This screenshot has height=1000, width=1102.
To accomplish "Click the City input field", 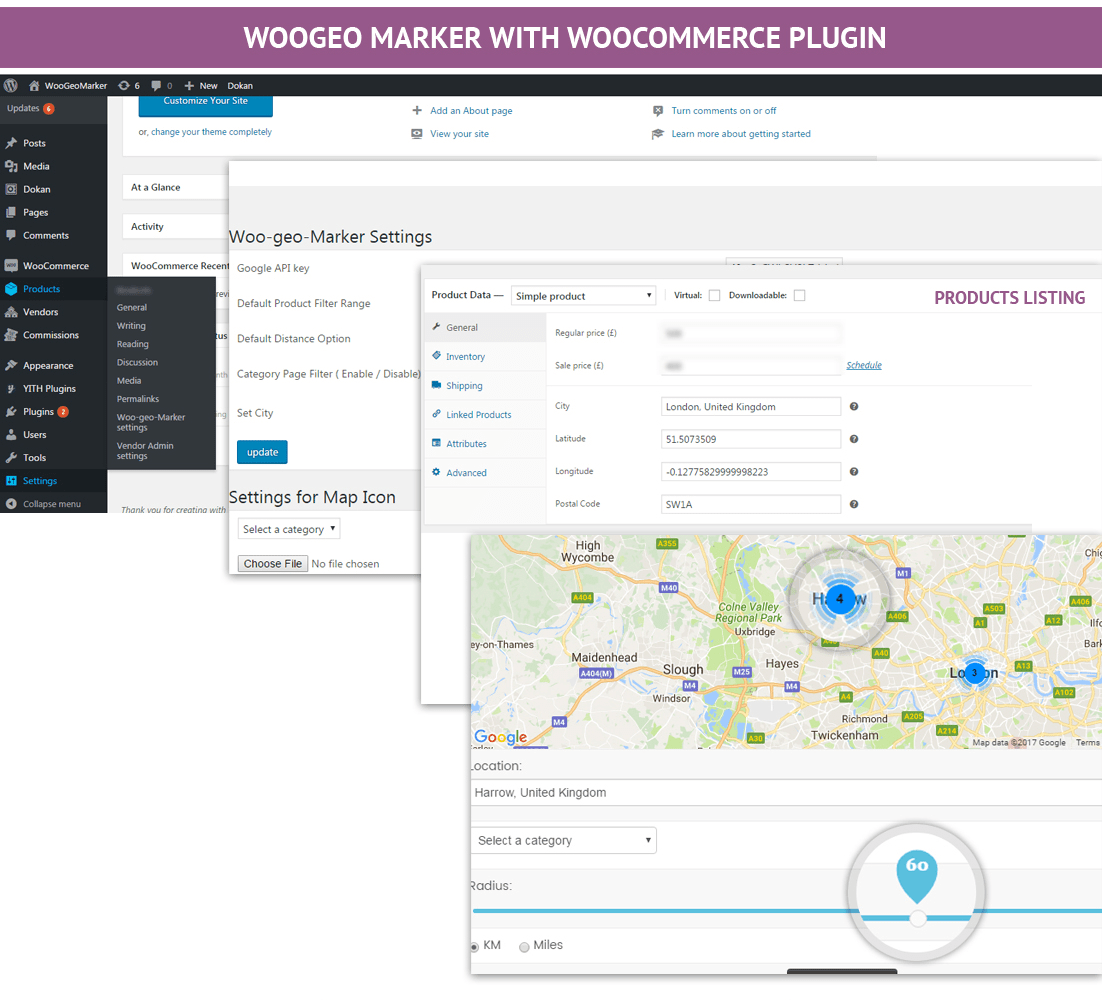I will click(x=751, y=407).
